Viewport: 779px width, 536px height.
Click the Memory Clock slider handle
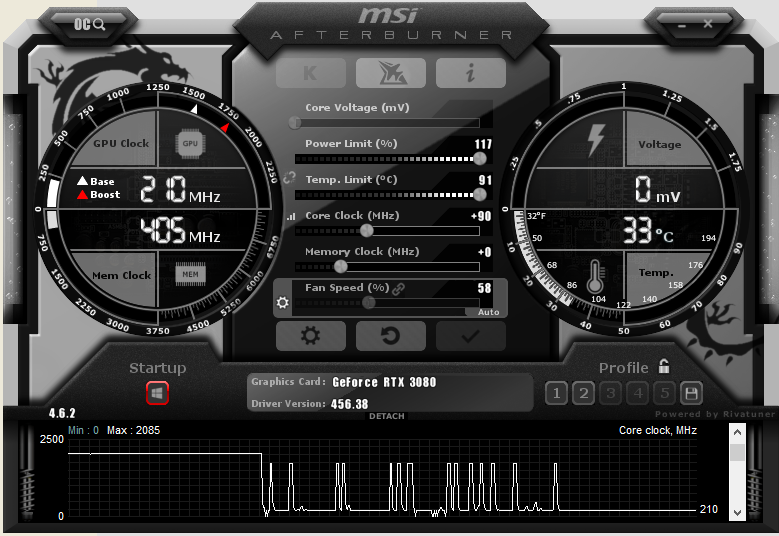[x=341, y=267]
